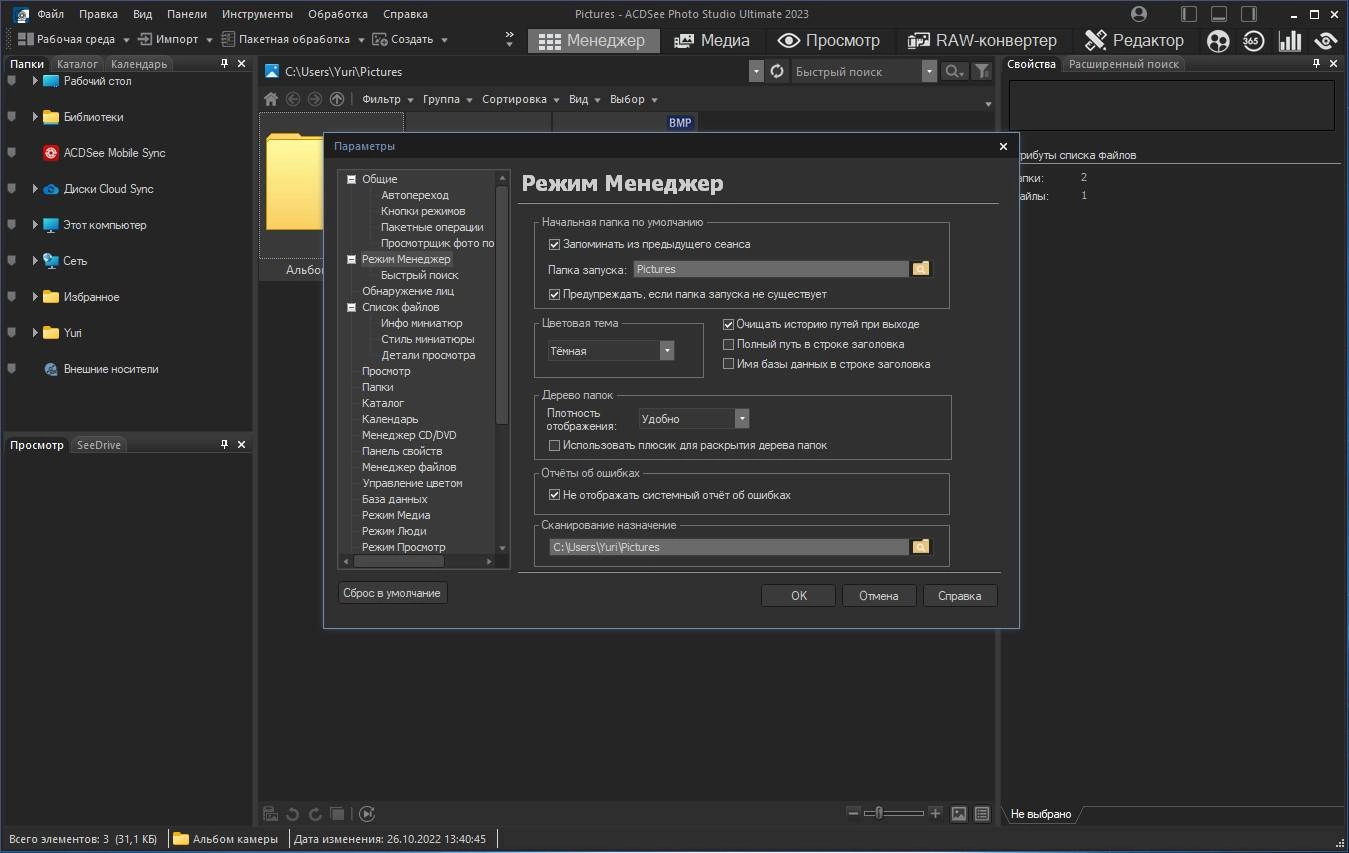
Task: Expand 'Этот компьютер' in folder tree
Action: [35, 225]
